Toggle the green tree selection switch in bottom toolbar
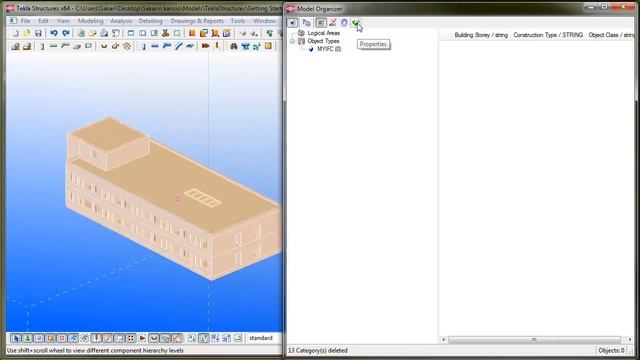Viewport: 640px width, 360px height. tap(27, 338)
